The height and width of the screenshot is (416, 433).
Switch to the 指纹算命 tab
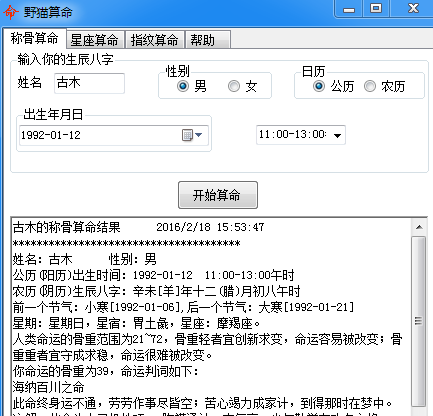coord(154,40)
